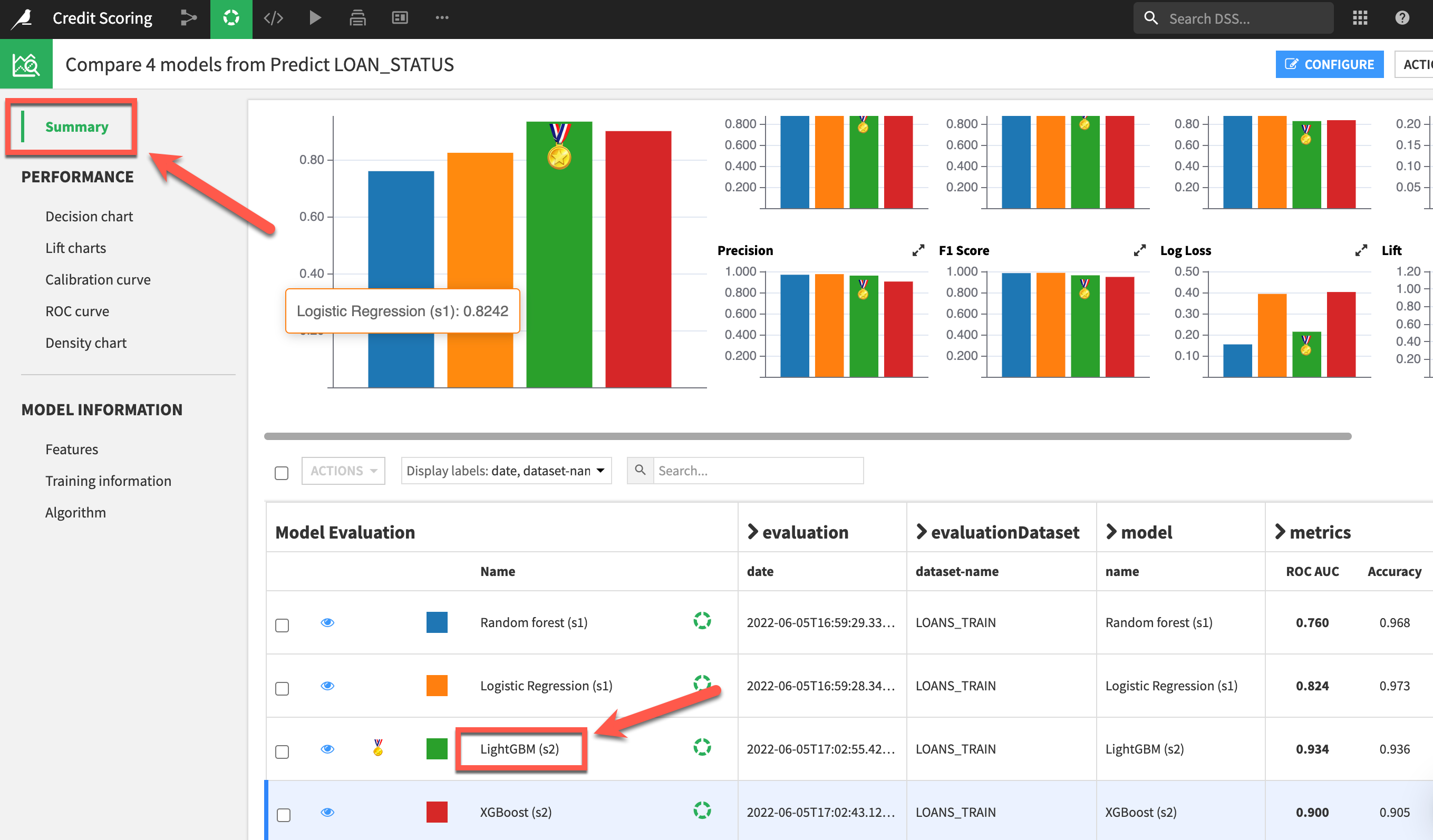Click the code notebooks icon
The width and height of the screenshot is (1433, 840).
click(x=274, y=18)
